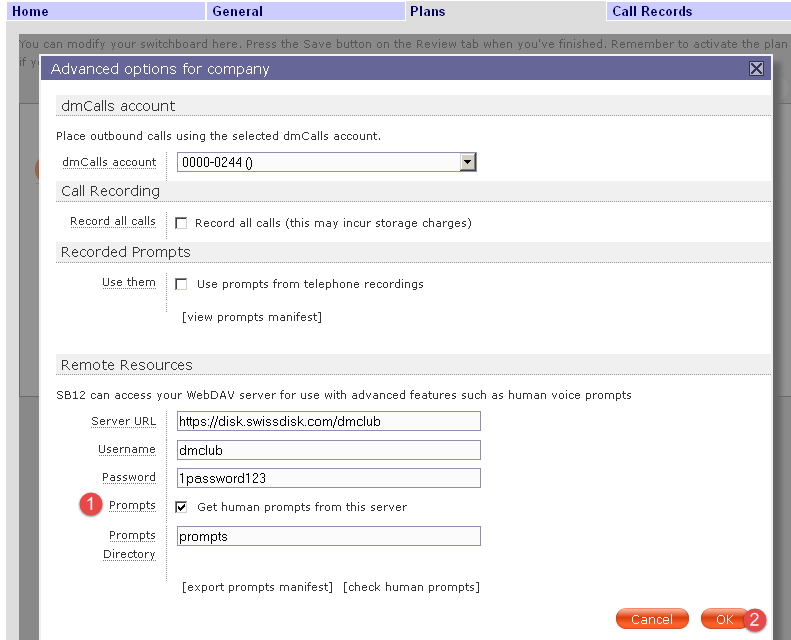
Task: Click the Record all calls label
Action: (112, 221)
